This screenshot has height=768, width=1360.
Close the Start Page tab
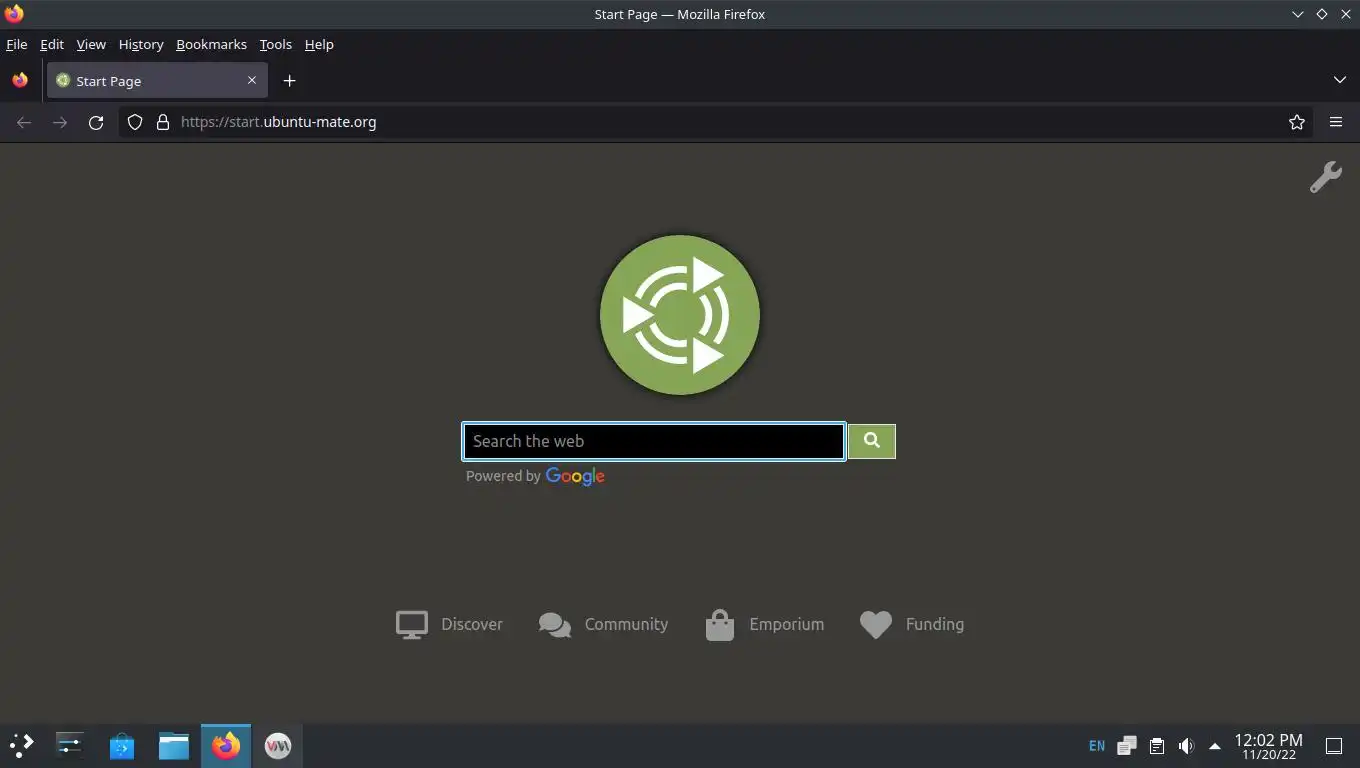(252, 80)
